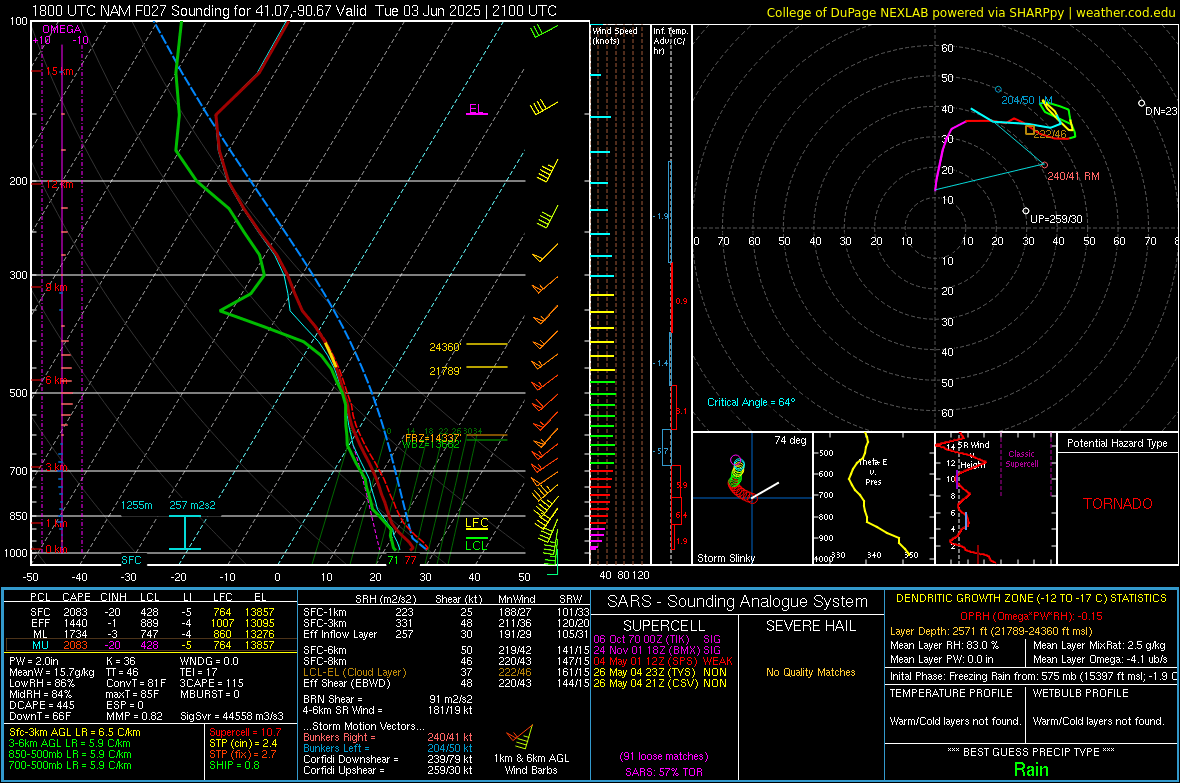The image size is (1180, 783).
Task: Click the UP=259/30 circle marker on hodograph
Action: pyautogui.click(x=1026, y=212)
